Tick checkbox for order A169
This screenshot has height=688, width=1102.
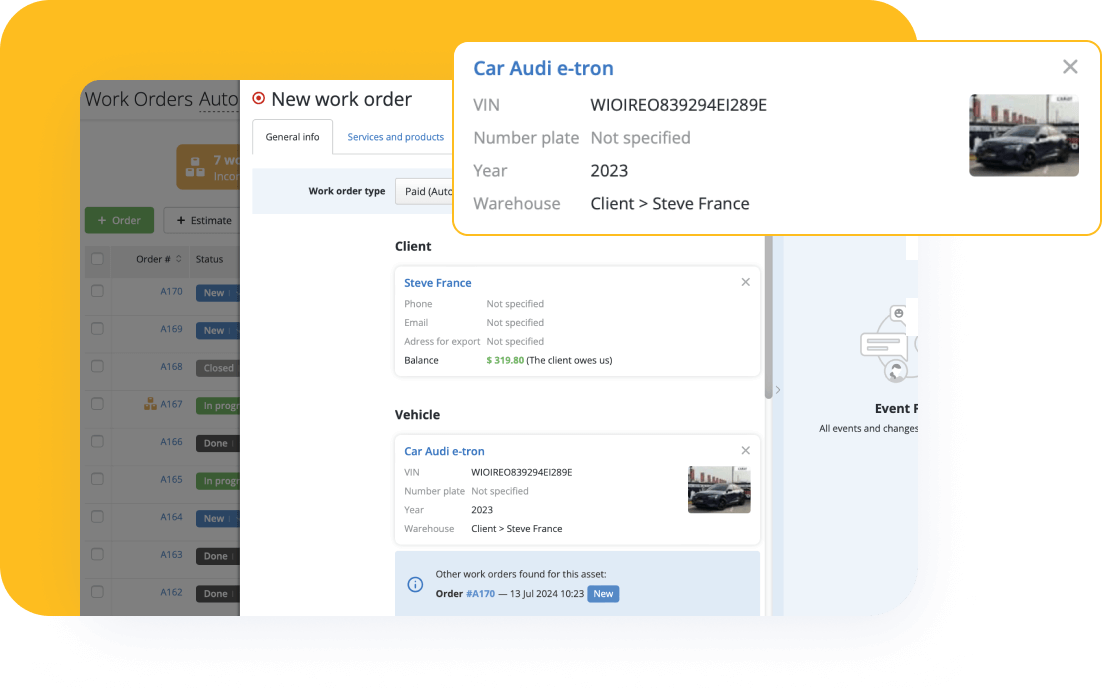click(x=97, y=329)
